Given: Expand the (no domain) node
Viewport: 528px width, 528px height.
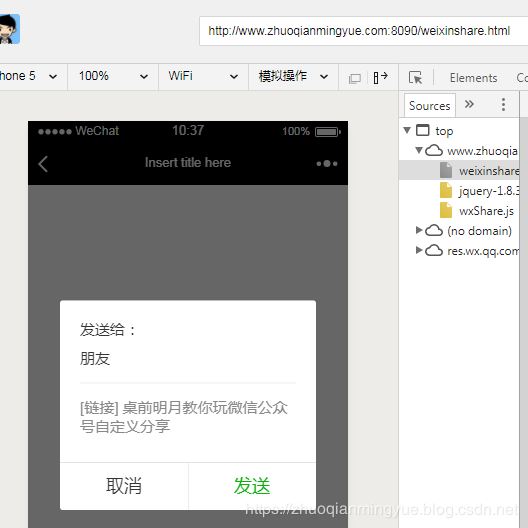Looking at the screenshot, I should [x=419, y=230].
